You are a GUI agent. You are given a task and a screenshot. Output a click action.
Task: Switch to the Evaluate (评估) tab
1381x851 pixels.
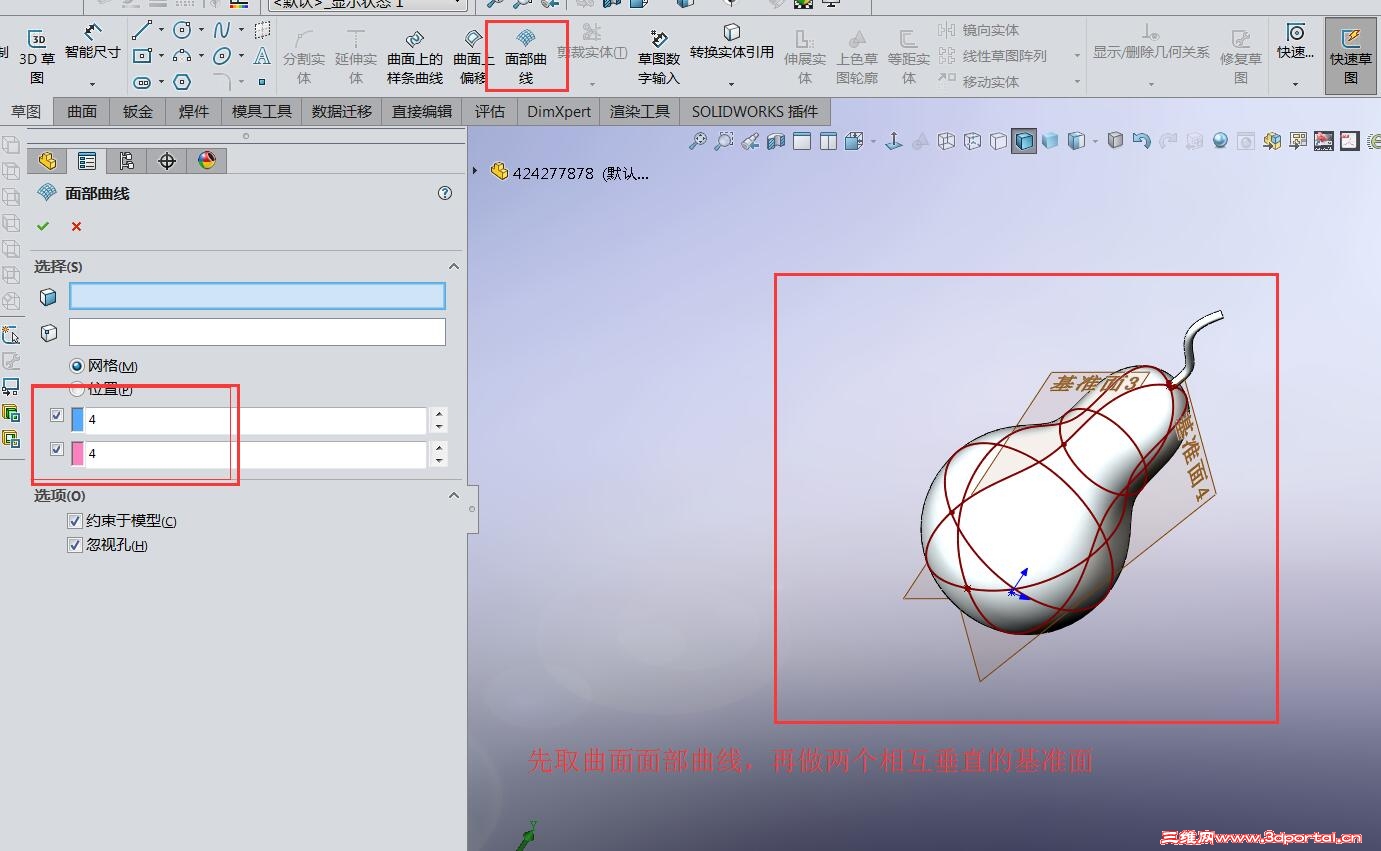click(x=490, y=112)
